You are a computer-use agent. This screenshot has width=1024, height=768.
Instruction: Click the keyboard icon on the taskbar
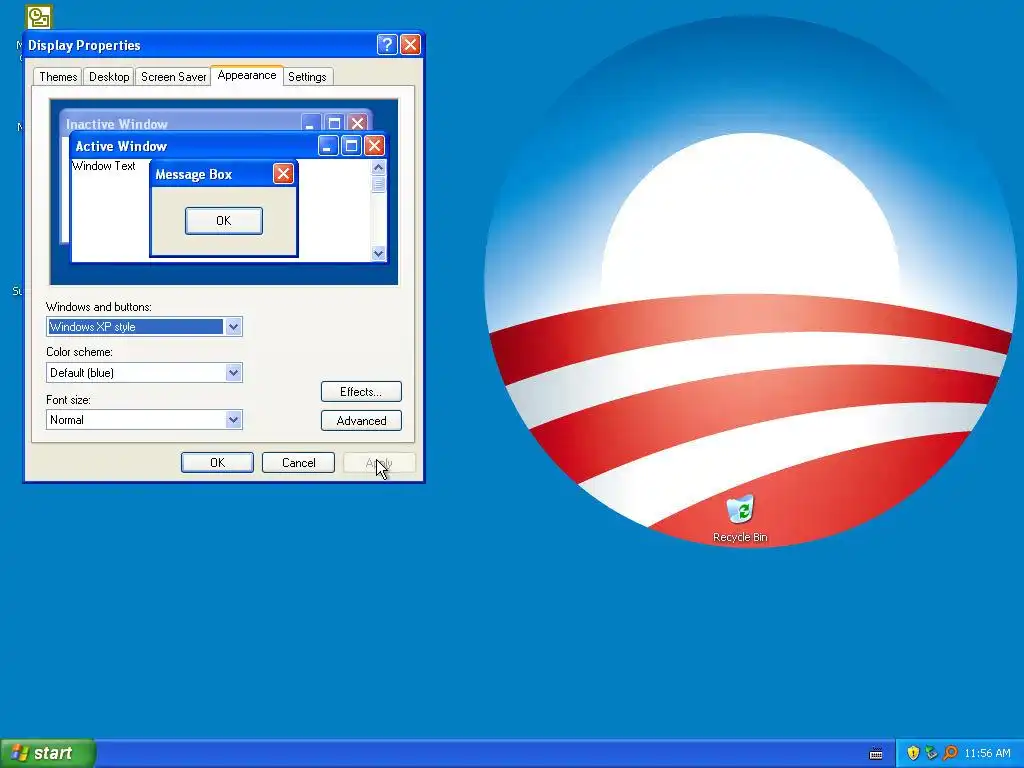click(876, 754)
